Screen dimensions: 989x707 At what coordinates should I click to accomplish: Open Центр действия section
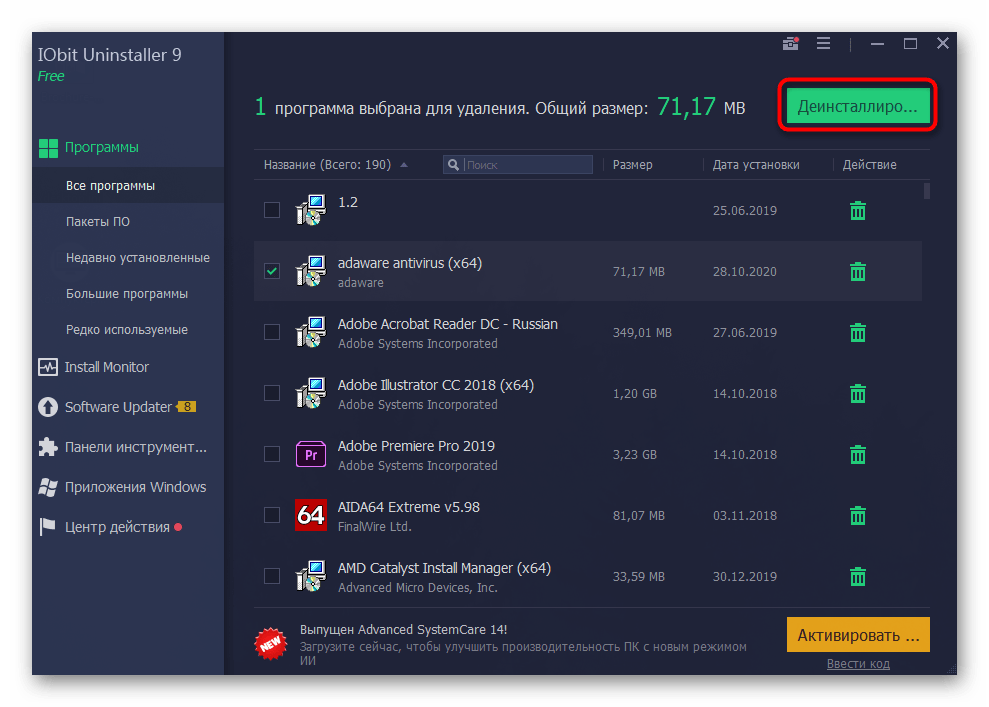pos(117,527)
